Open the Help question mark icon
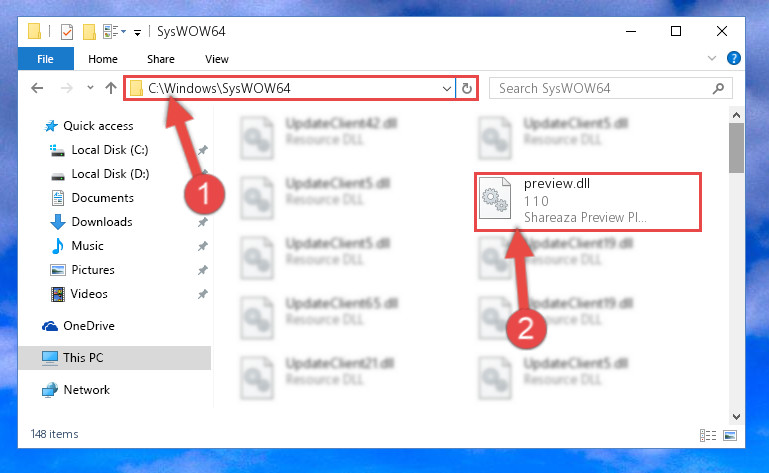769x473 pixels. 734,58
